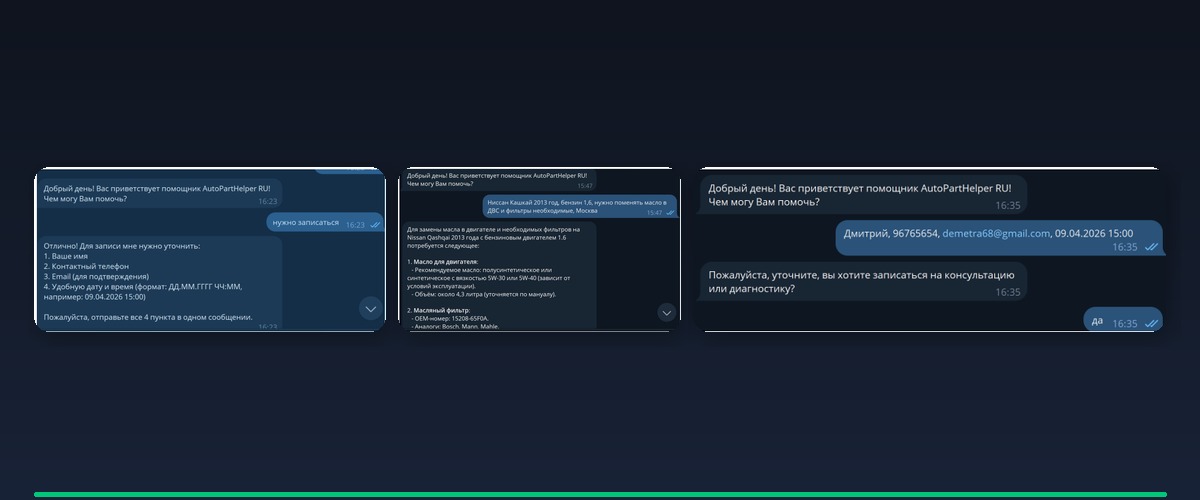Click read-receipt ticks on the Ниссан Кашкай message
Screen dimensions: 1200x500
point(669,212)
